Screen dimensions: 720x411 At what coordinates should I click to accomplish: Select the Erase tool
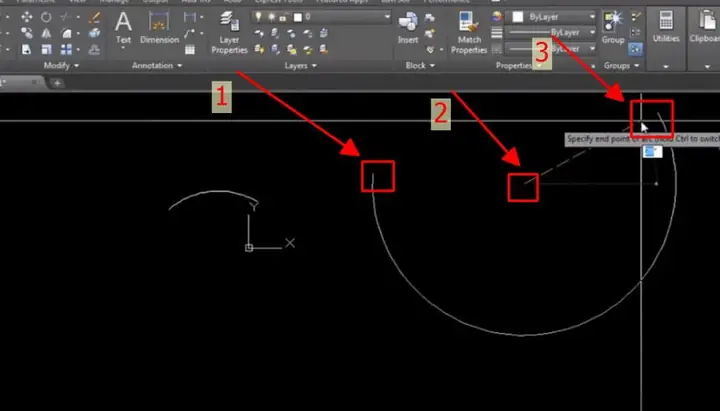(95, 17)
